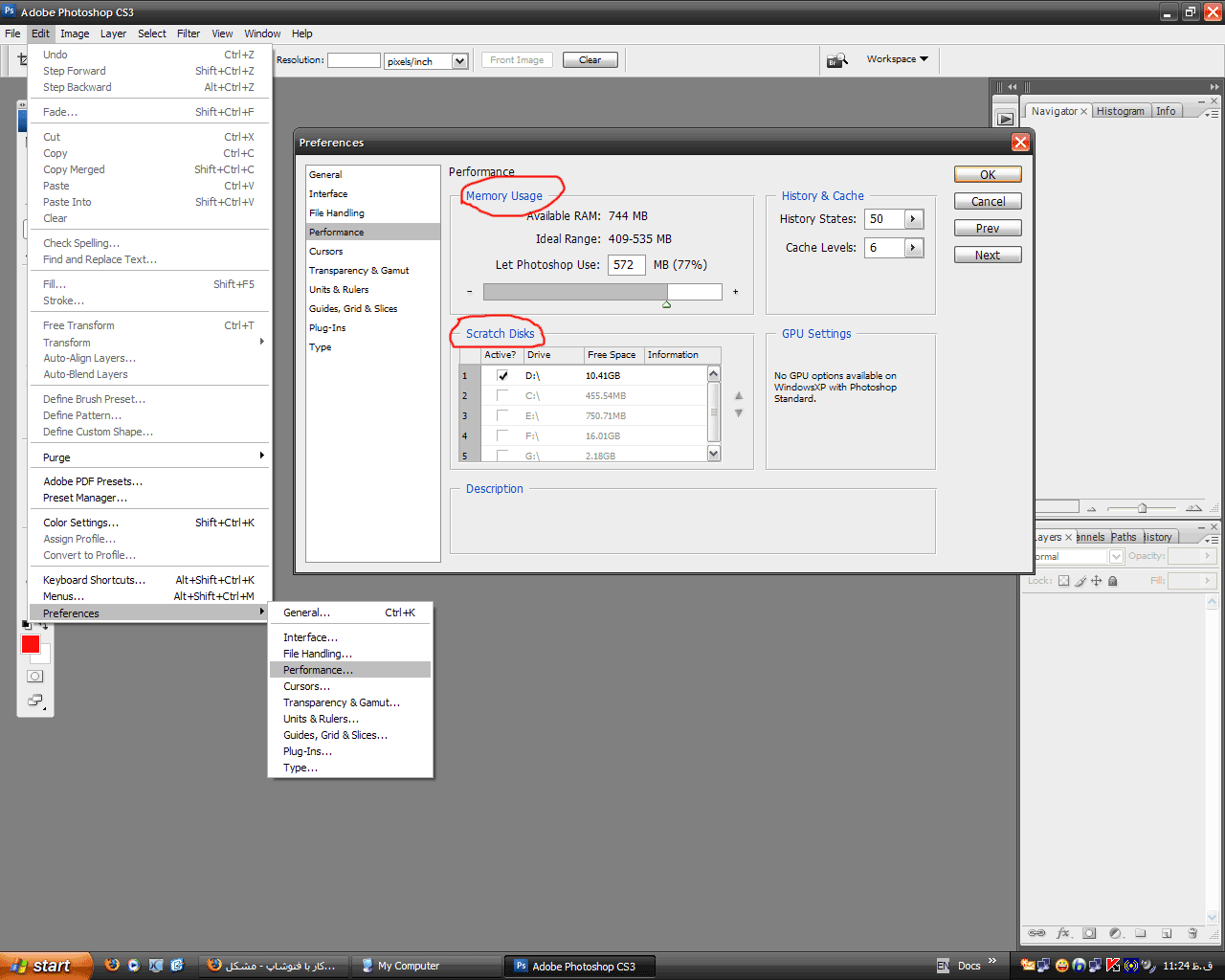The height and width of the screenshot is (980, 1225).
Task: Click the Cache Levels value field
Action: pos(884,248)
